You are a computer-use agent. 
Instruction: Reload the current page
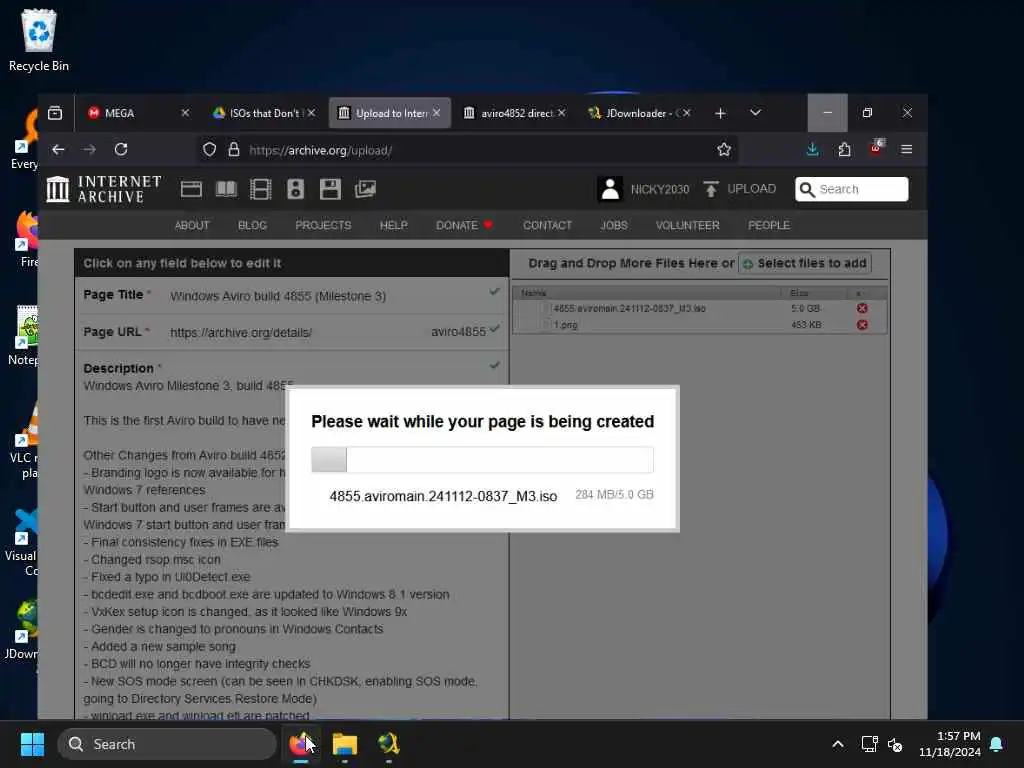(x=121, y=150)
